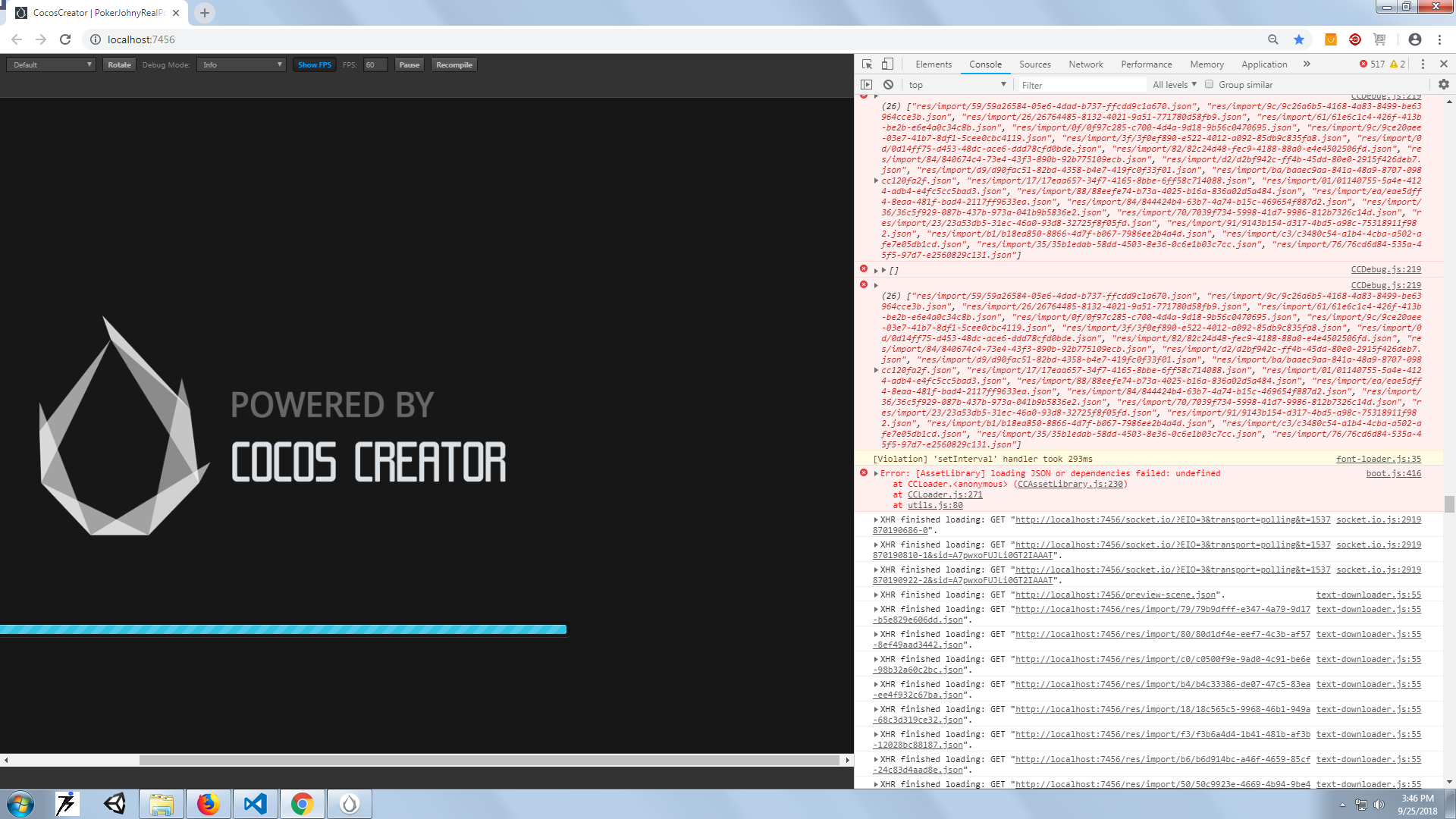1456x819 pixels.
Task: Open a new browser tab
Action: coord(205,13)
